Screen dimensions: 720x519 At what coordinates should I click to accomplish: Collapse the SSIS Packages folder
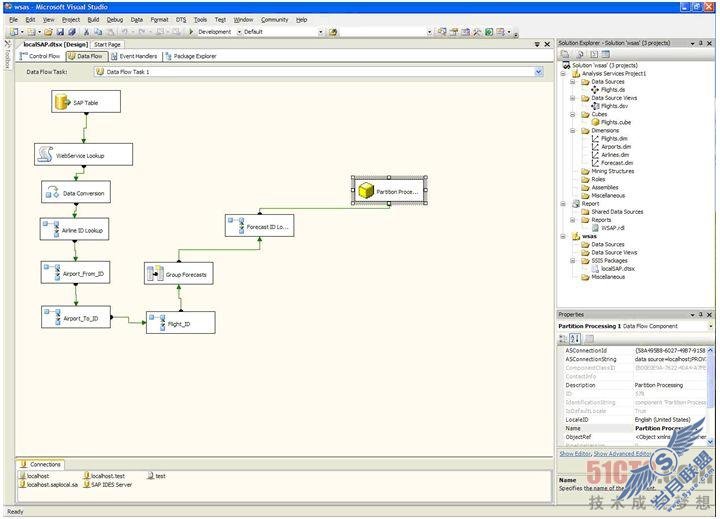[573, 261]
